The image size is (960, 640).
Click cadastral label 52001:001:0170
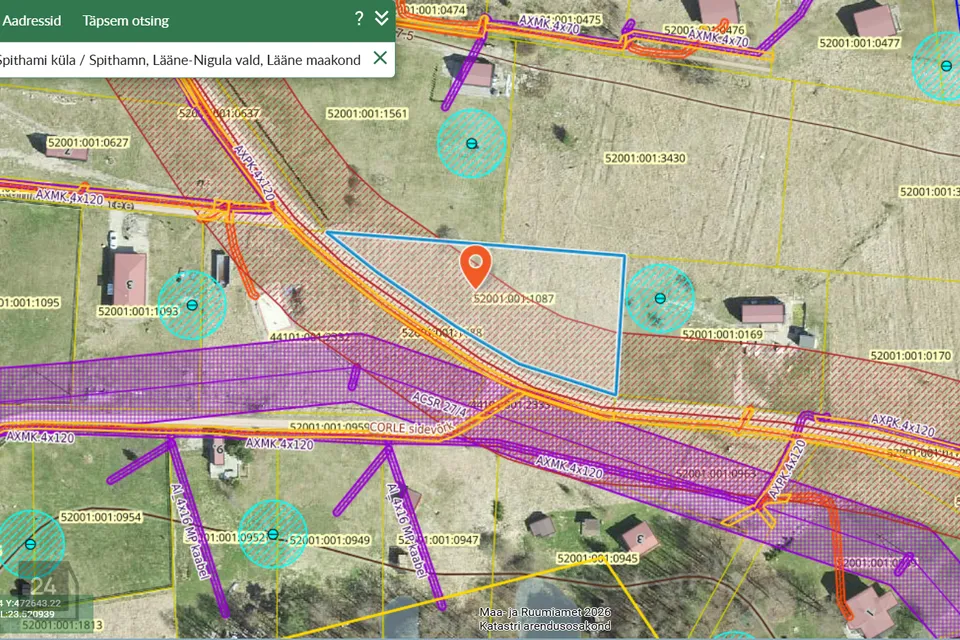911,356
